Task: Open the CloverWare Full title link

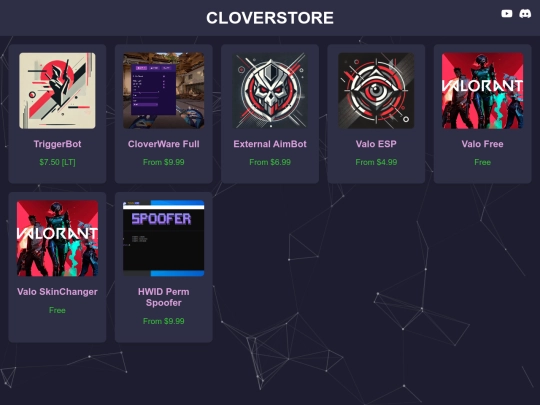Action: pyautogui.click(x=164, y=144)
